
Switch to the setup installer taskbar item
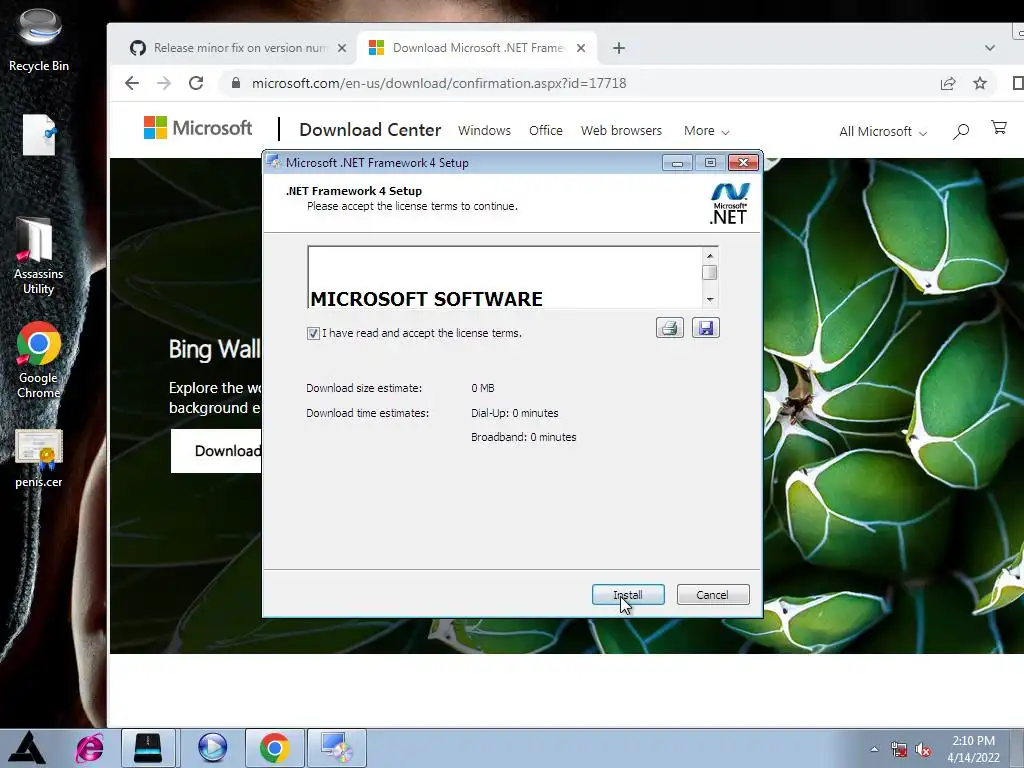(337, 748)
